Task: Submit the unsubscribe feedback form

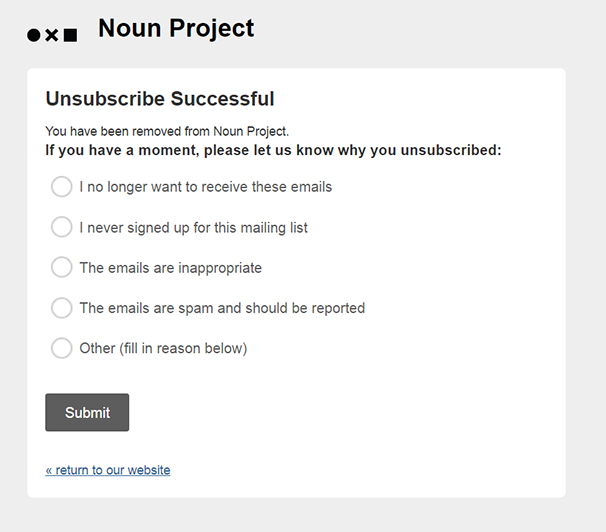Action: click(87, 412)
